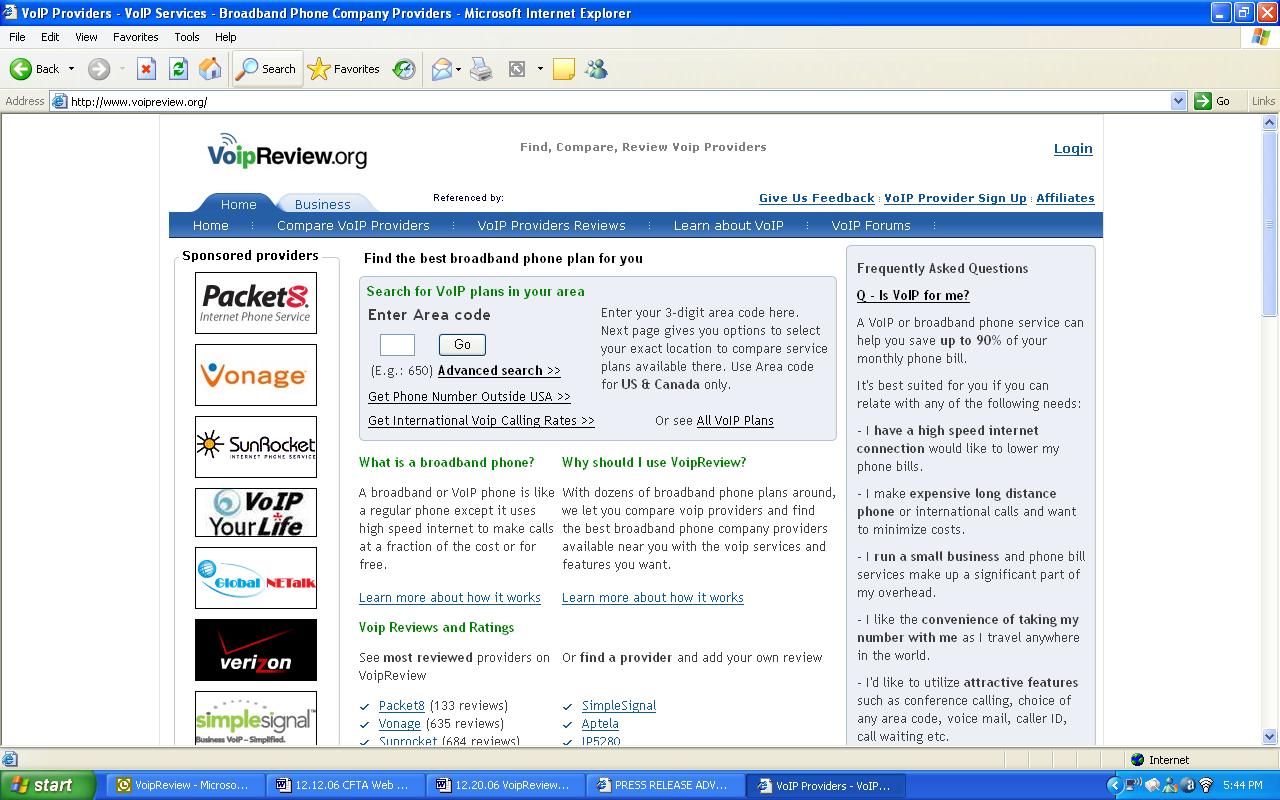This screenshot has height=800, width=1280.
Task: Click the Favorites star toolbar button
Action: click(x=344, y=69)
